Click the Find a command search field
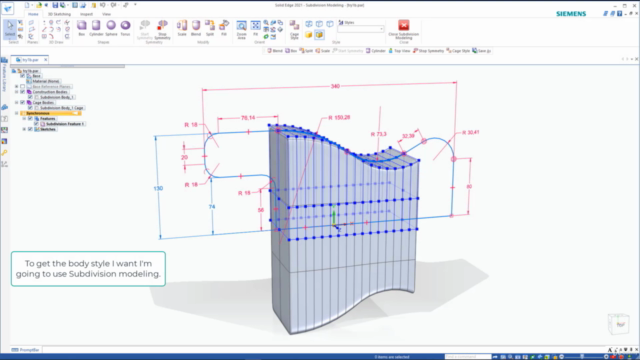The image size is (640, 360). click(x=468, y=357)
